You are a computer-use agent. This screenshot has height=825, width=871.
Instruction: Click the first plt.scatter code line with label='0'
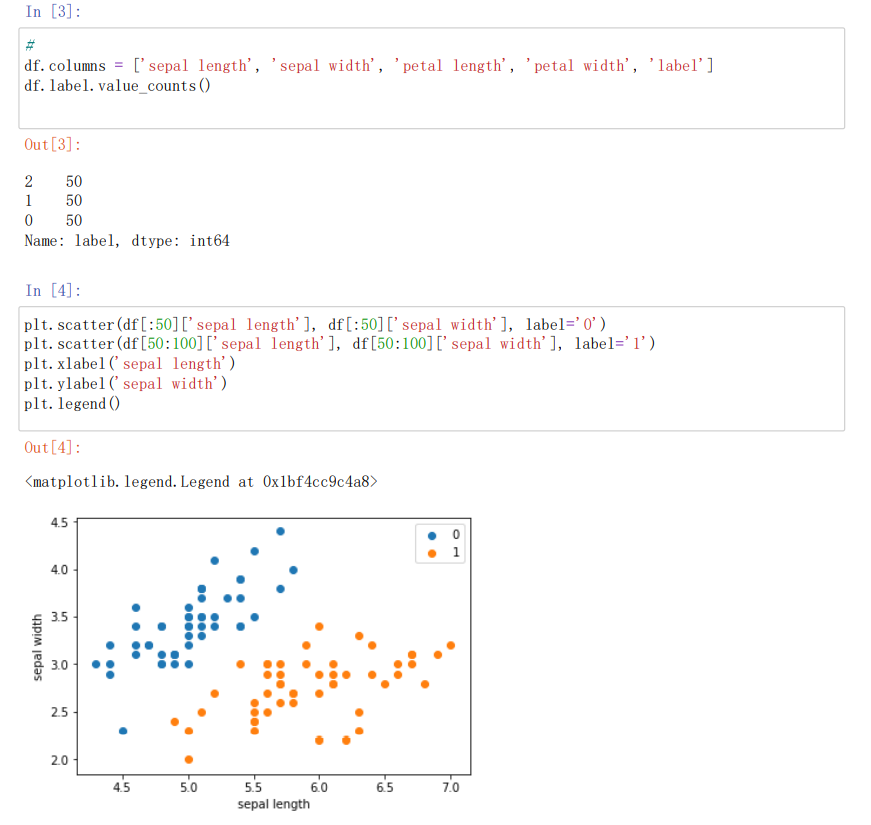coord(315,324)
